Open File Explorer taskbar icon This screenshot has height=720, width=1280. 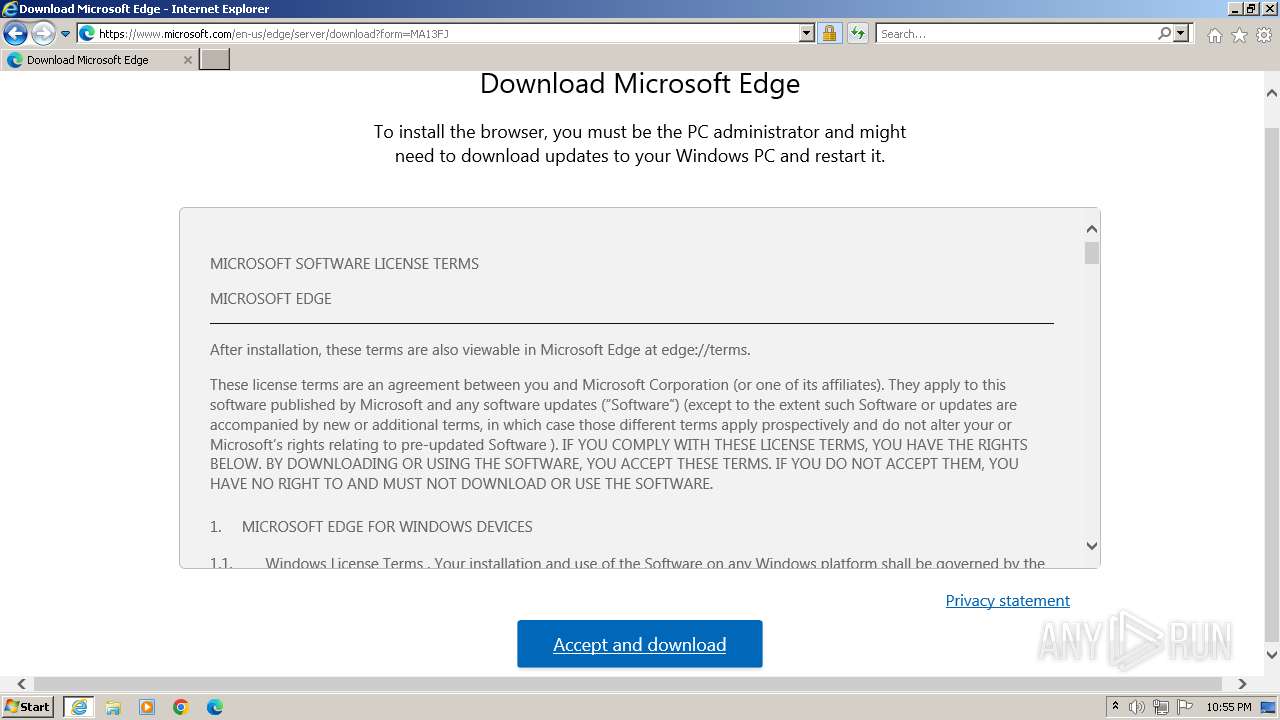point(113,707)
